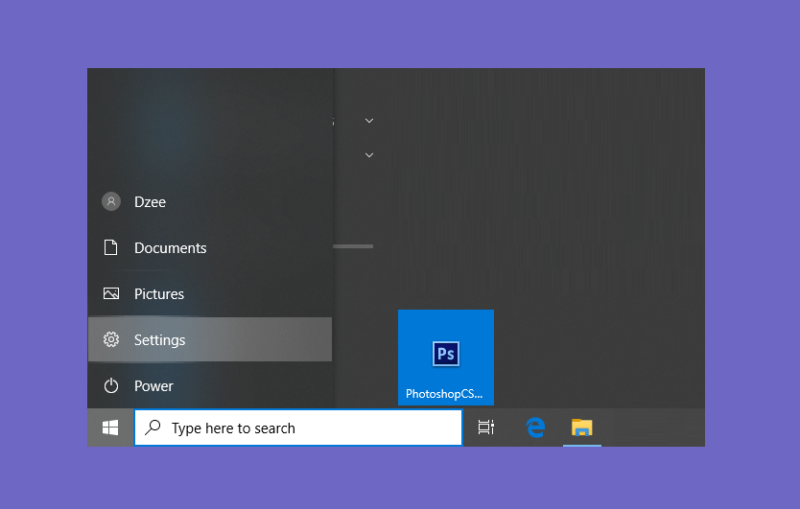Open the Dzee user account entry

pos(210,202)
